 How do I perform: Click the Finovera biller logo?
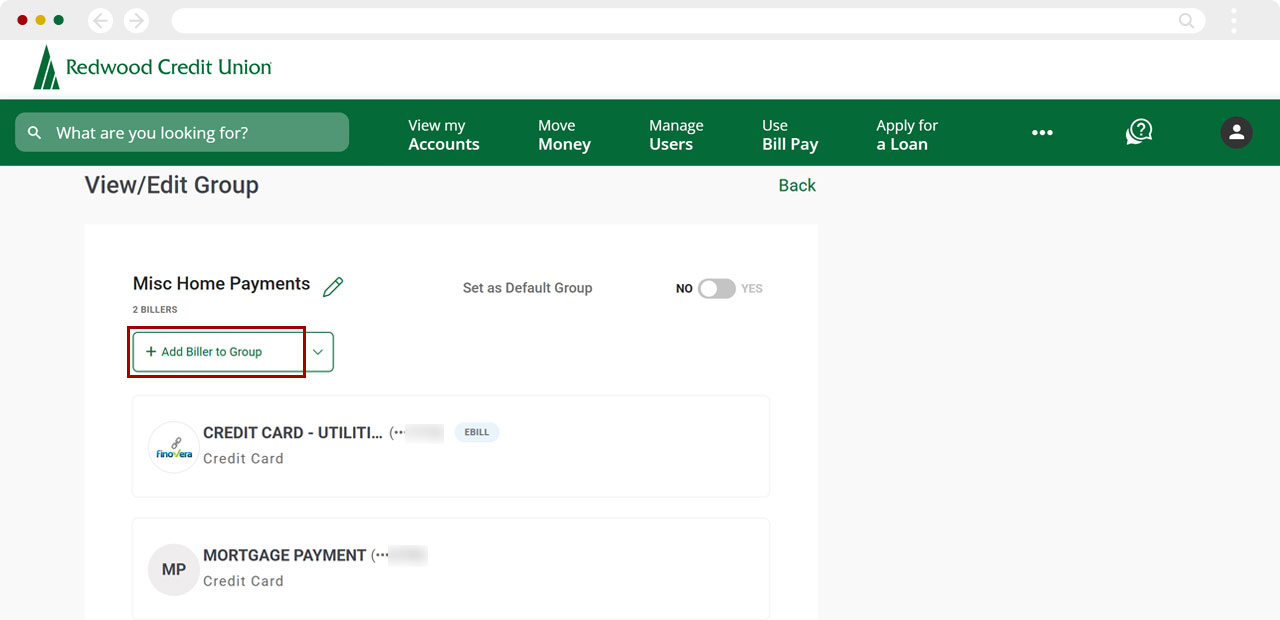tap(173, 447)
